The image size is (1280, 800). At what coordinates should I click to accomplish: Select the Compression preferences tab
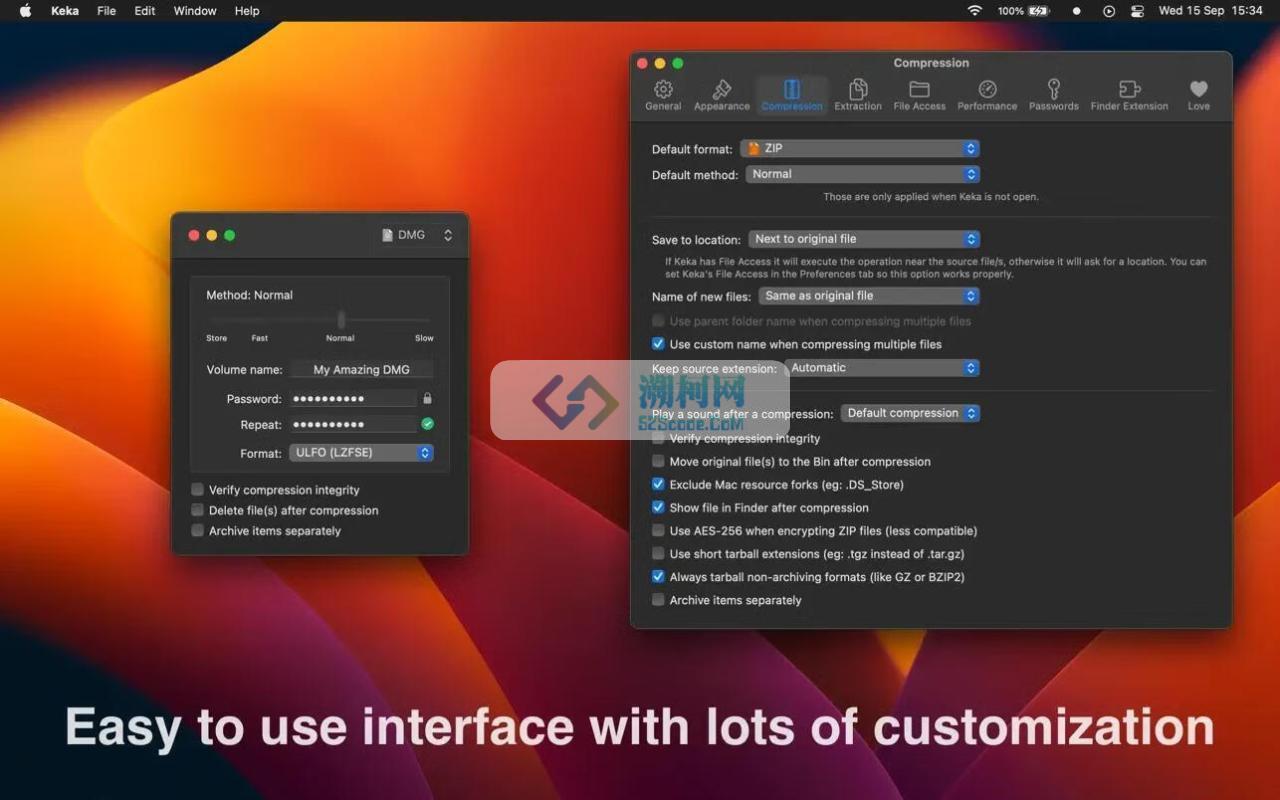792,95
